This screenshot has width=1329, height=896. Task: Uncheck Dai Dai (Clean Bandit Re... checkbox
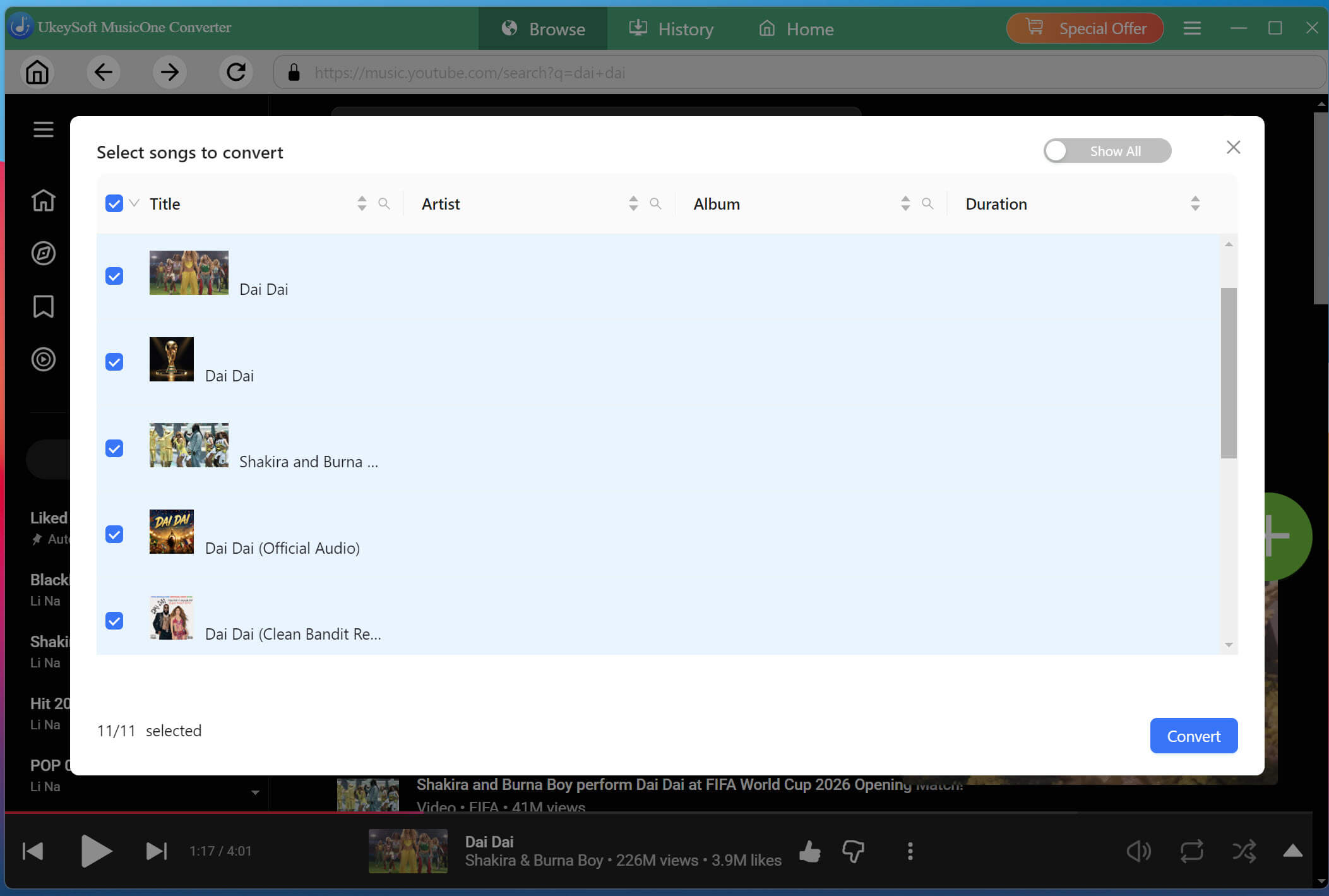click(x=114, y=621)
